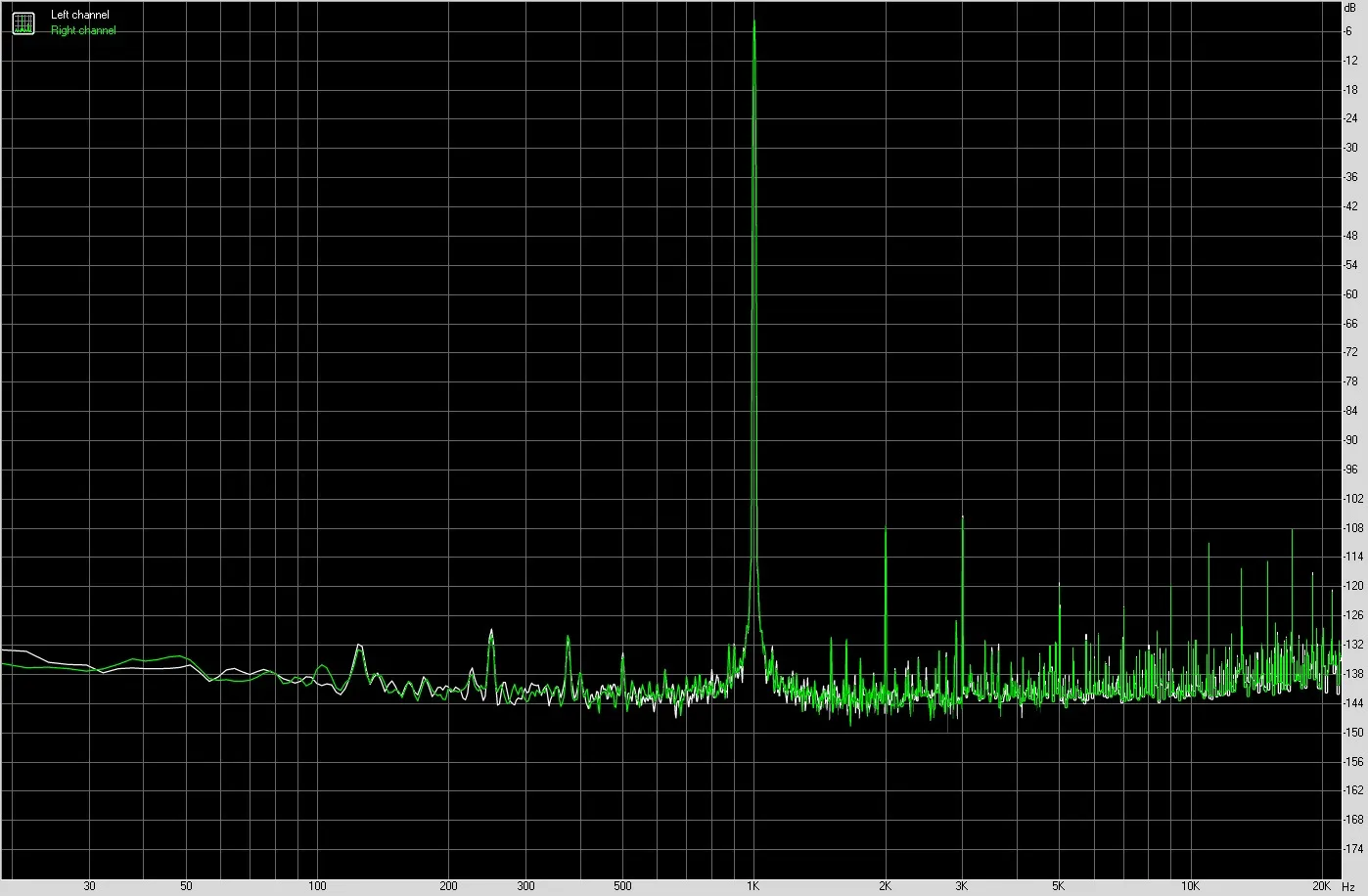Click the 1K frequency axis label
The width and height of the screenshot is (1368, 896).
(x=753, y=886)
